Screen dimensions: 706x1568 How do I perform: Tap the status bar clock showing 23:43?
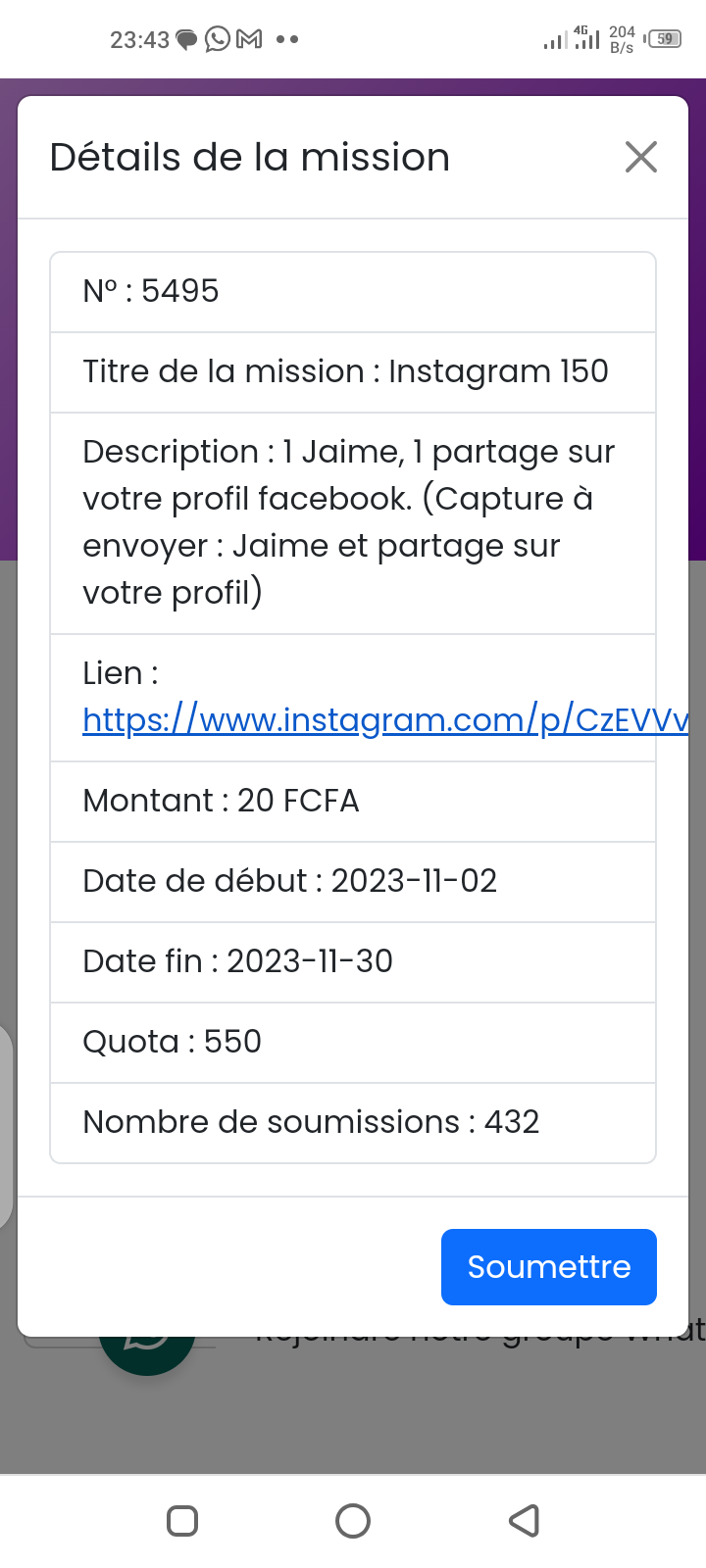pyautogui.click(x=139, y=40)
